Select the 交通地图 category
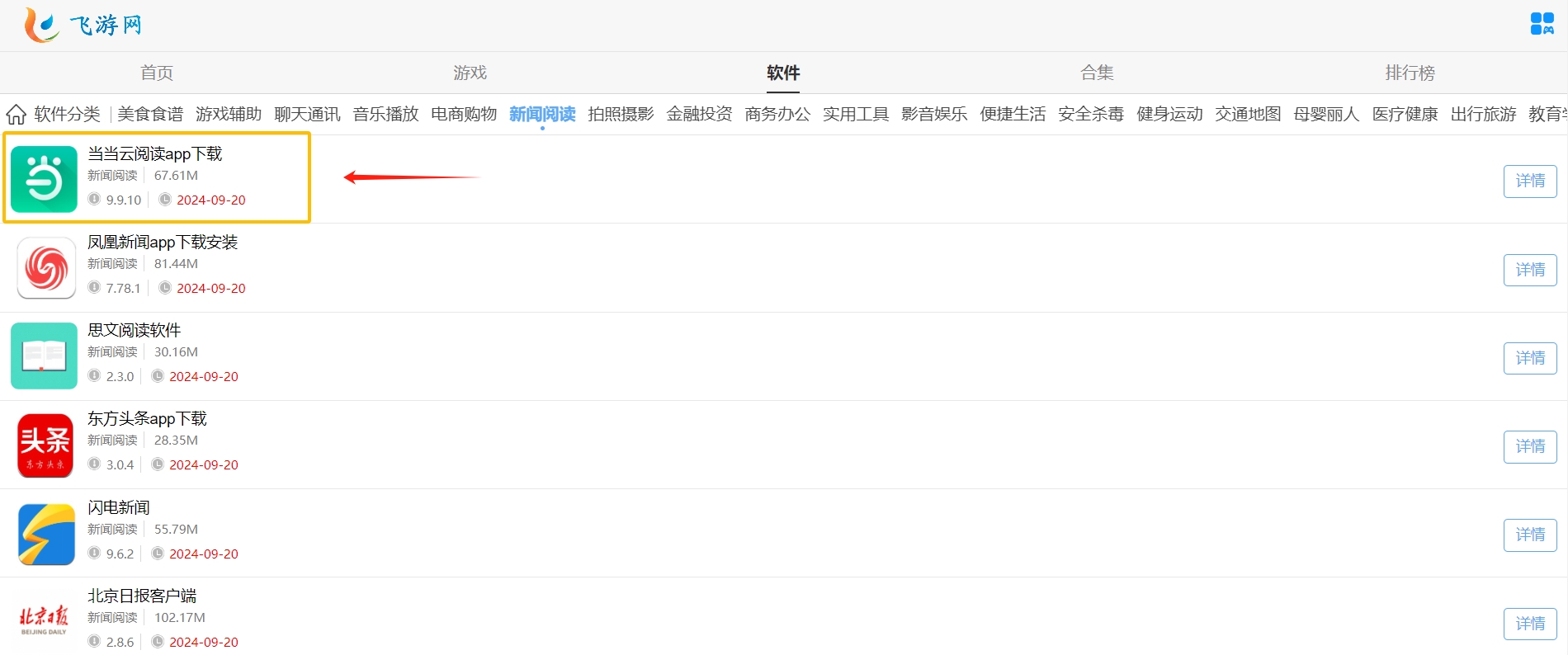The height and width of the screenshot is (655, 1568). tap(1248, 114)
